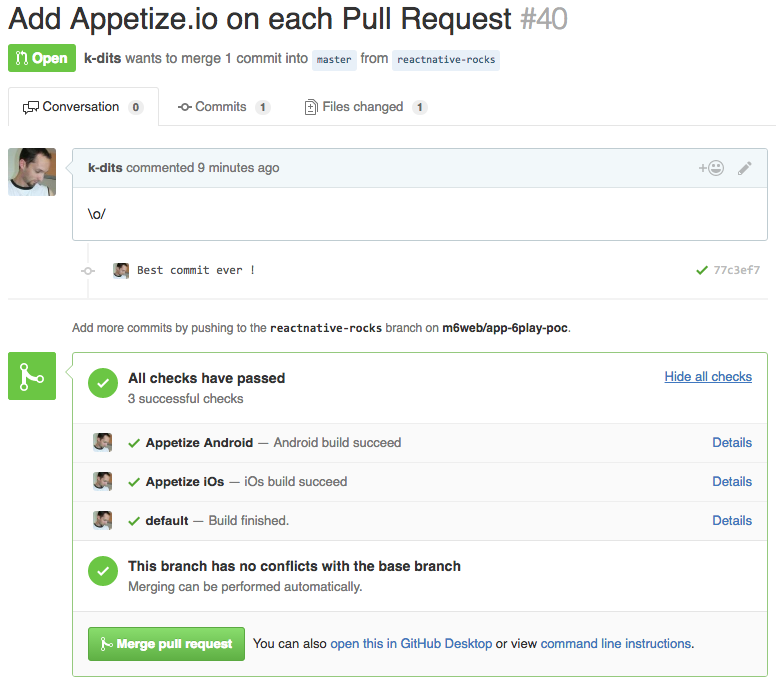Screen dimensions: 776x684
Task: Open Details for Appetize Android
Action: click(x=732, y=442)
